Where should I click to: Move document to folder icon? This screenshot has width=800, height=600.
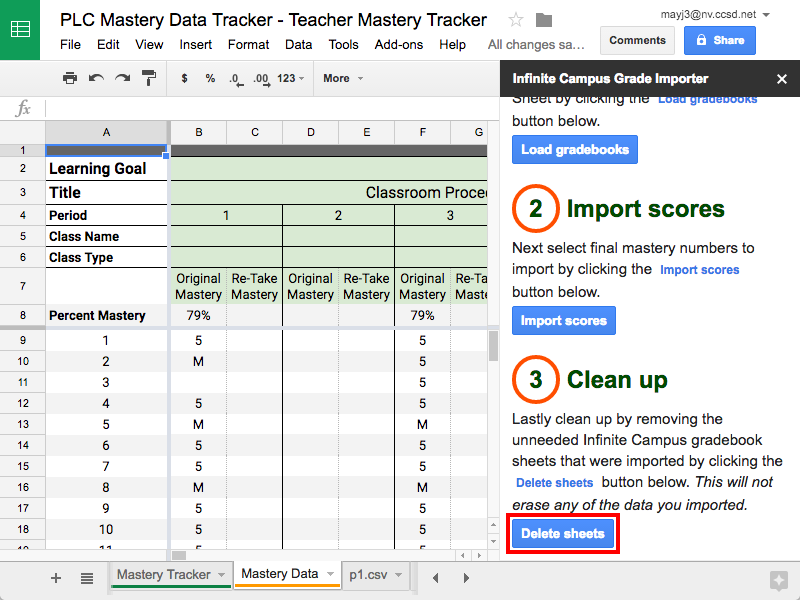(x=544, y=20)
